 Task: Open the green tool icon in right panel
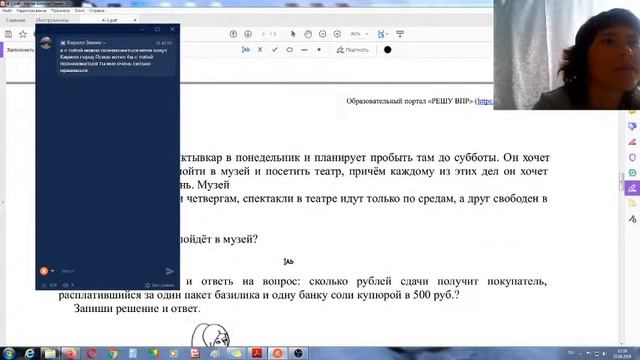click(x=632, y=173)
